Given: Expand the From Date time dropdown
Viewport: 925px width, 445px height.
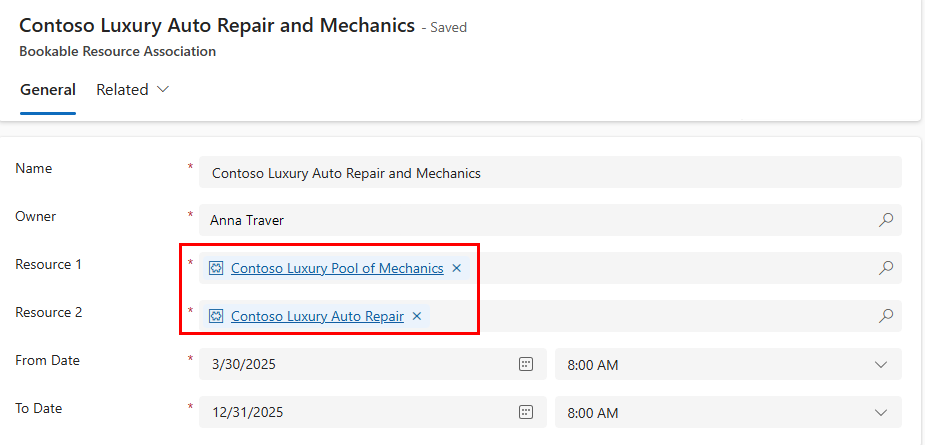Looking at the screenshot, I should click(881, 364).
